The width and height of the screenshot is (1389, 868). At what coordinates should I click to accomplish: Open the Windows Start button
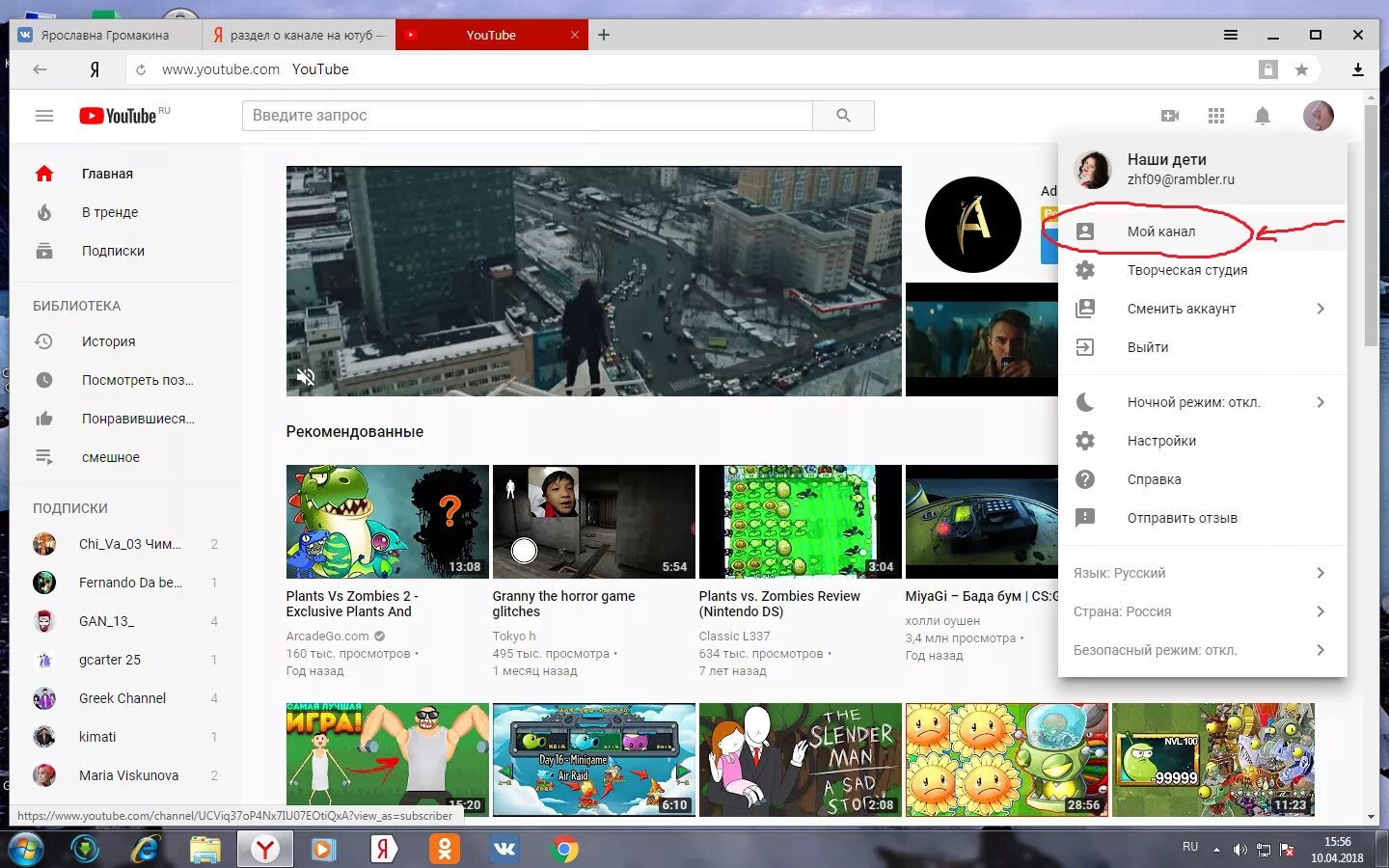point(25,850)
